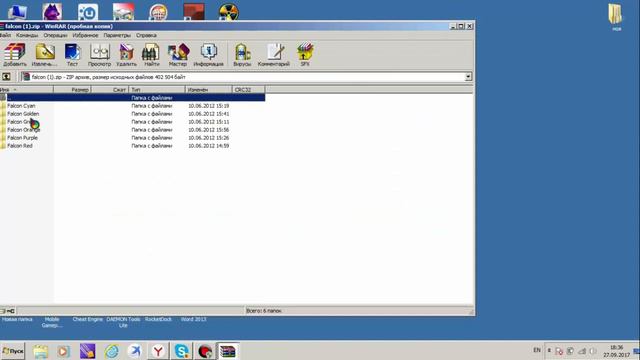Click 'Всего: 6 папок' status text
The width and height of the screenshot is (640, 360).
264,311
